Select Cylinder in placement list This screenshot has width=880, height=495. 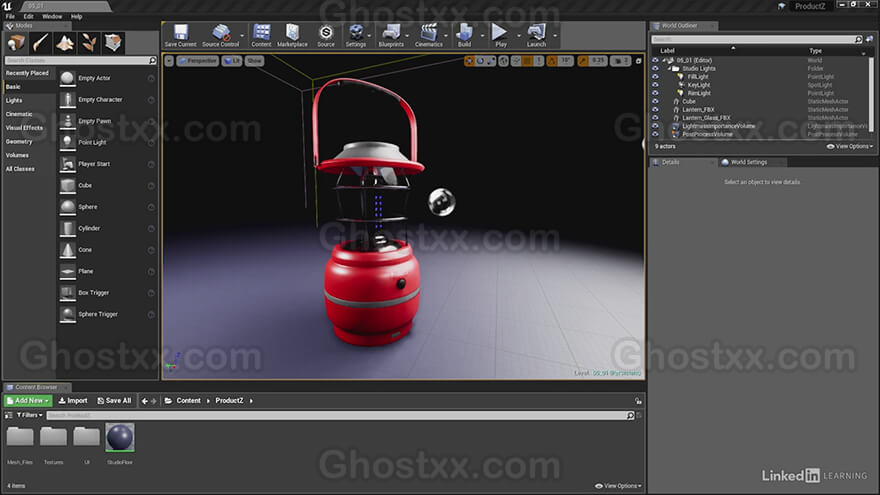107,228
